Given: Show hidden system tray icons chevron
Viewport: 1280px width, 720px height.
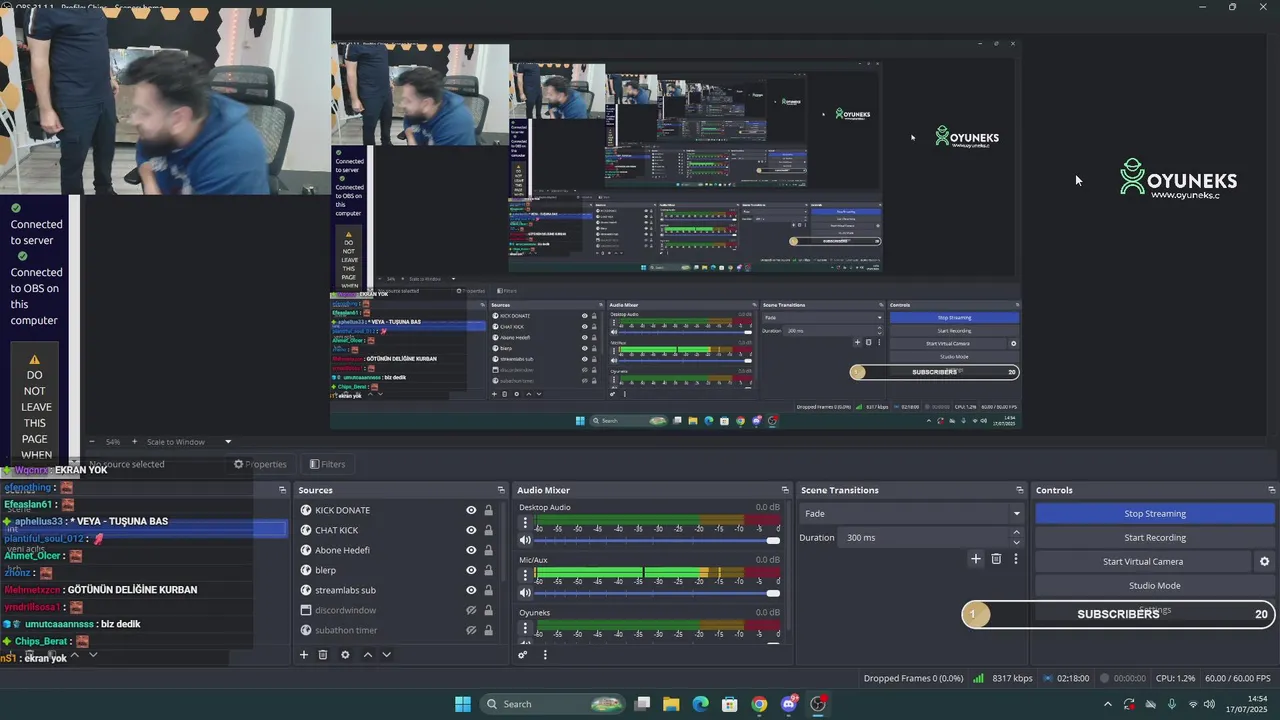Looking at the screenshot, I should (1107, 704).
